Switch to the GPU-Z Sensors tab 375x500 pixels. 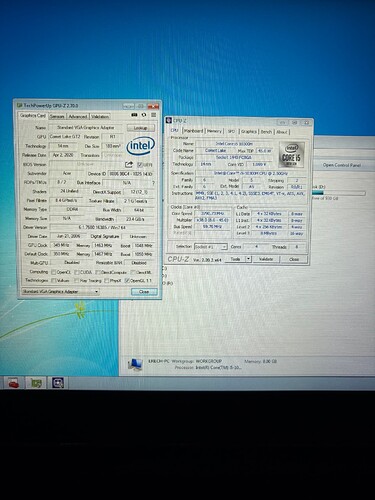click(57, 116)
